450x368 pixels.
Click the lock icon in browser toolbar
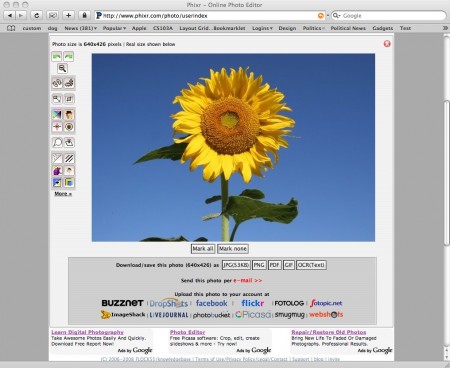(84, 15)
